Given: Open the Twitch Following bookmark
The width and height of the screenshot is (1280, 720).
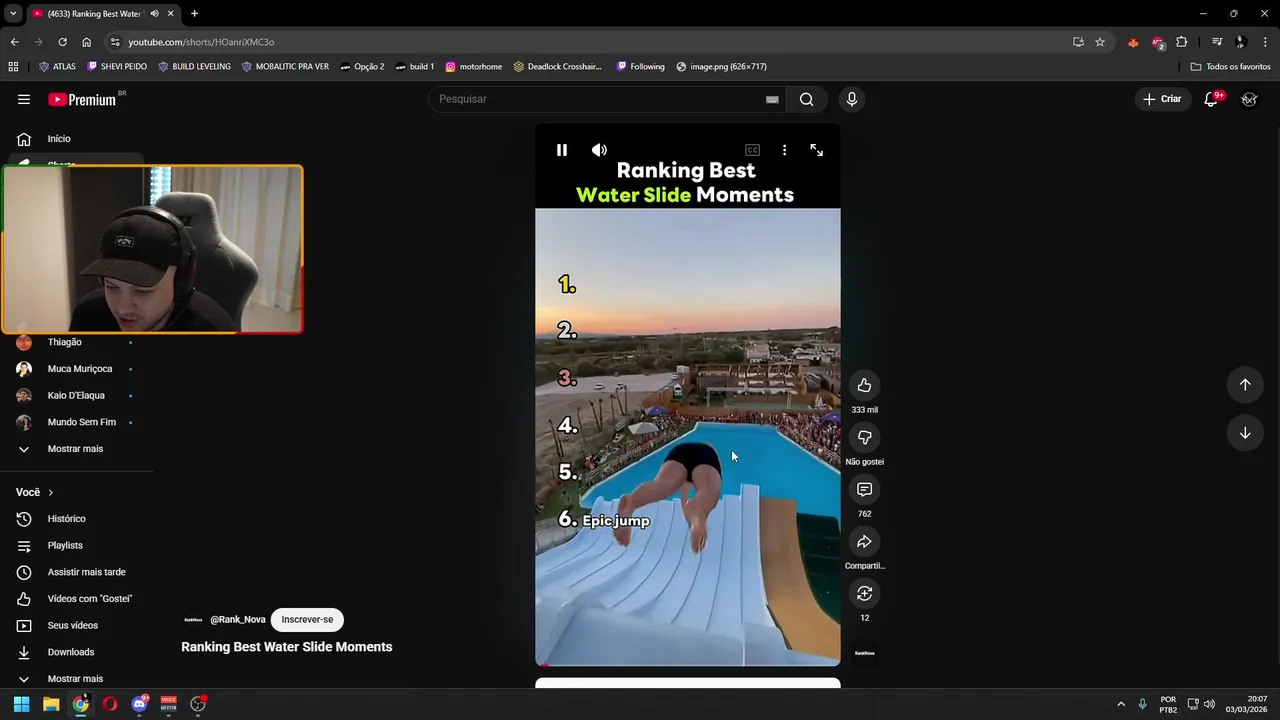Looking at the screenshot, I should click(640, 67).
